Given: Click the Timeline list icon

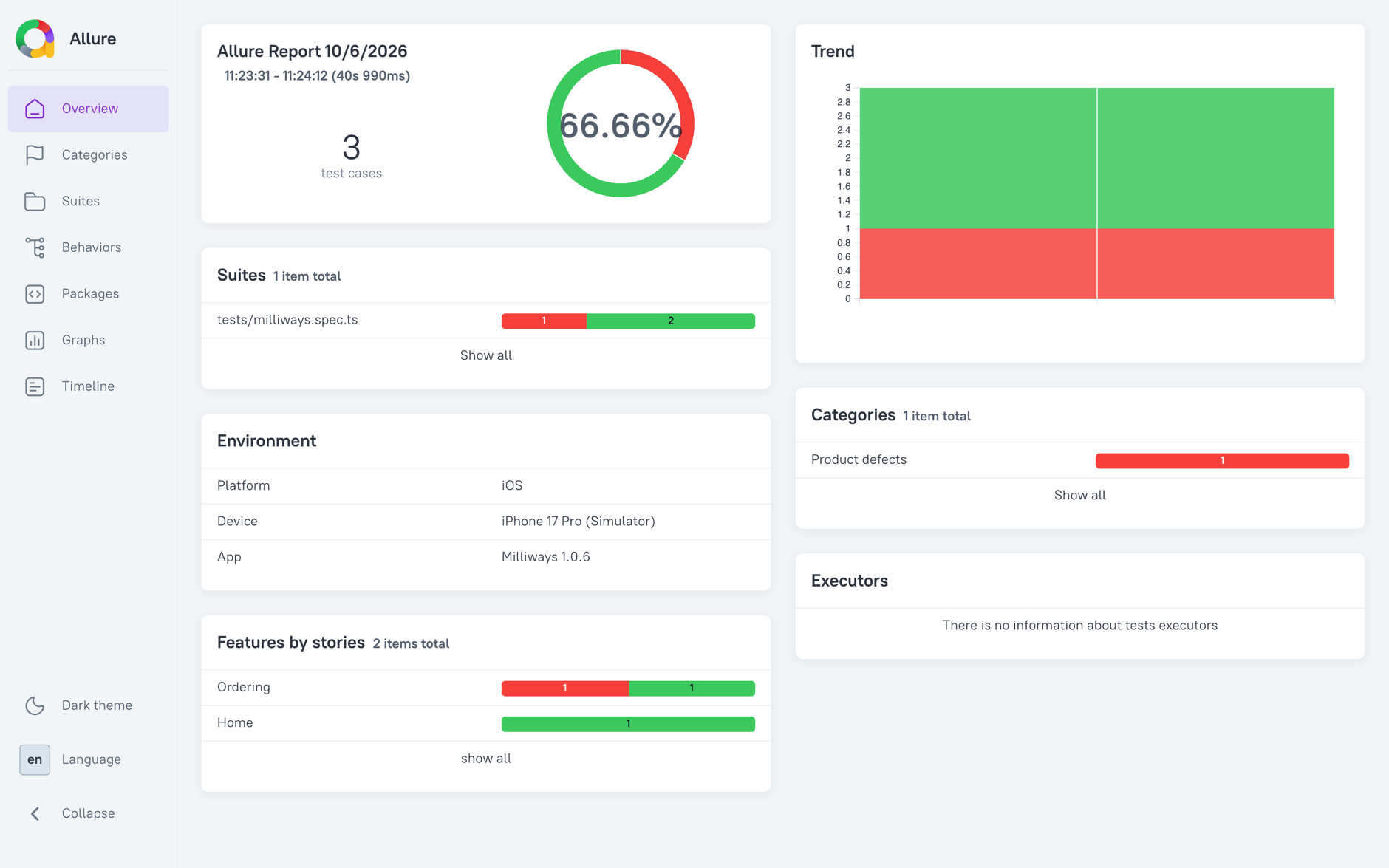Looking at the screenshot, I should [x=35, y=386].
